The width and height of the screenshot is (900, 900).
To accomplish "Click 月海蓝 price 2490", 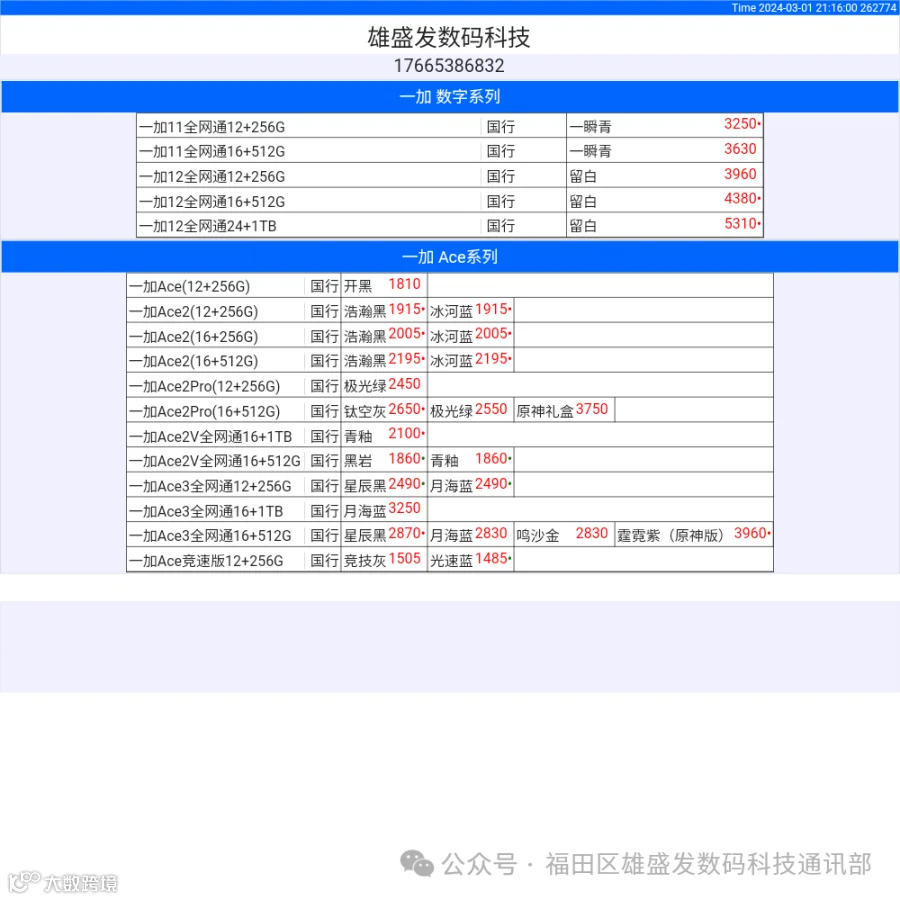I will click(x=491, y=484).
